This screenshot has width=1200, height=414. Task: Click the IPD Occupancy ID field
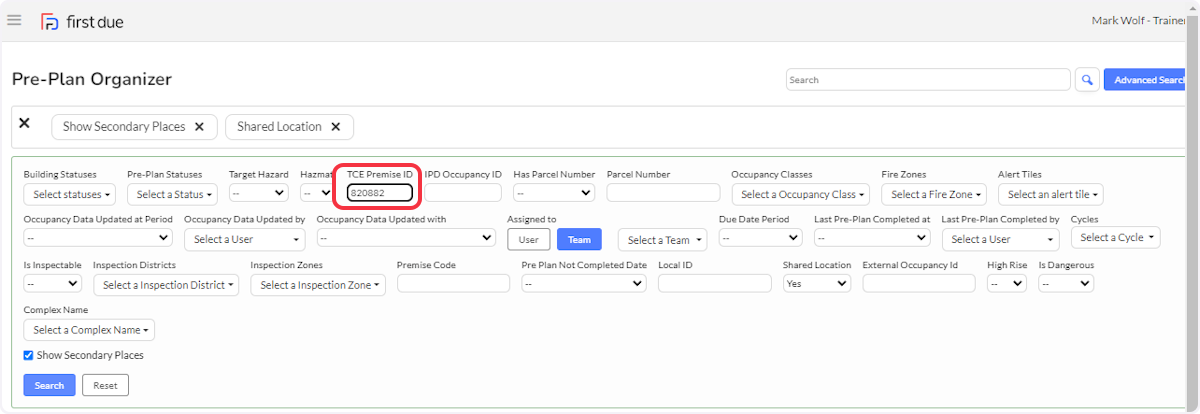coord(463,193)
